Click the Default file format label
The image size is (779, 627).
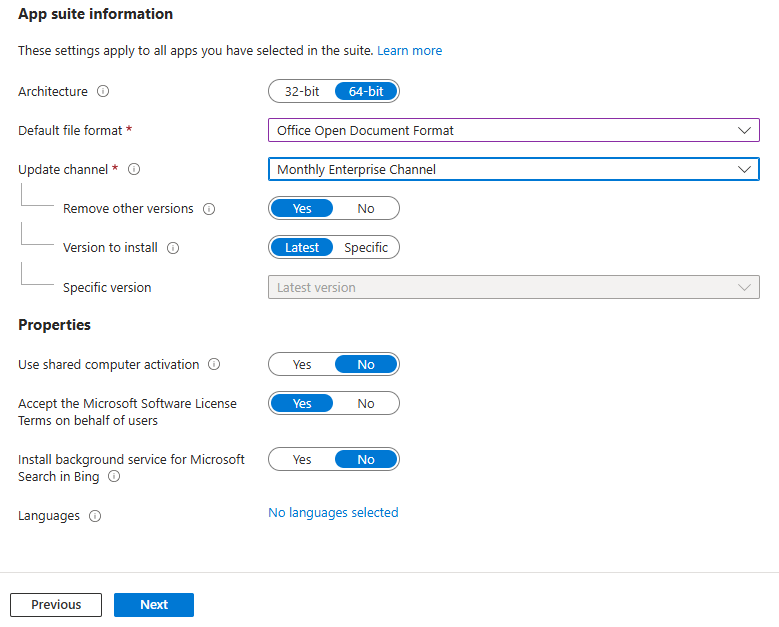click(70, 131)
